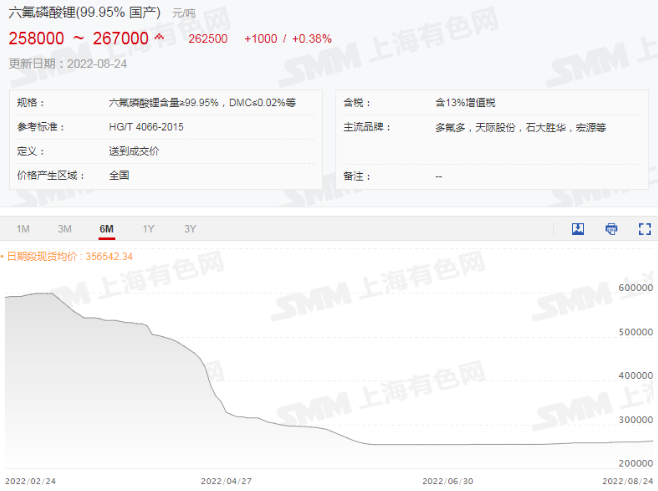Select the 6M time range tab
This screenshot has width=658, height=491.
pyautogui.click(x=107, y=229)
